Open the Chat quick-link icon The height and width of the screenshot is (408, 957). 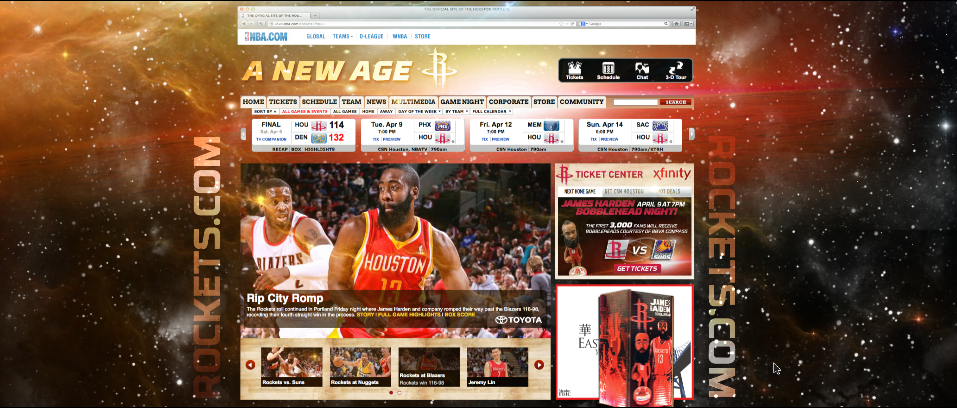click(641, 70)
